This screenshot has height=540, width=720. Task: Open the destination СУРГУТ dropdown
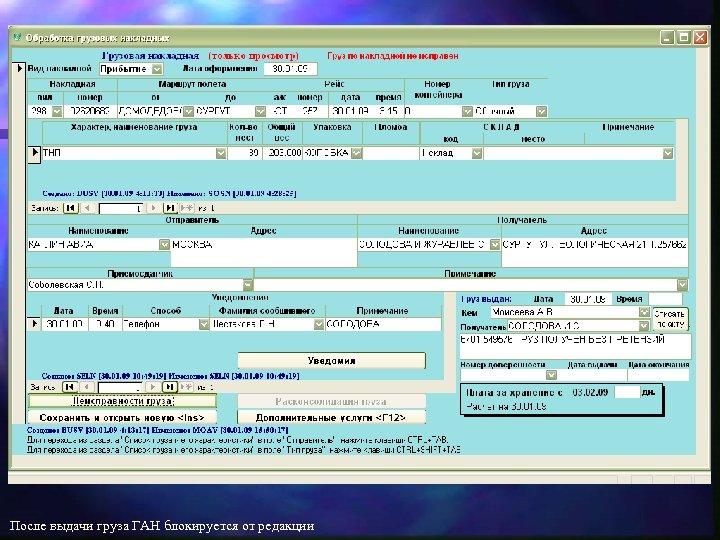coord(260,111)
